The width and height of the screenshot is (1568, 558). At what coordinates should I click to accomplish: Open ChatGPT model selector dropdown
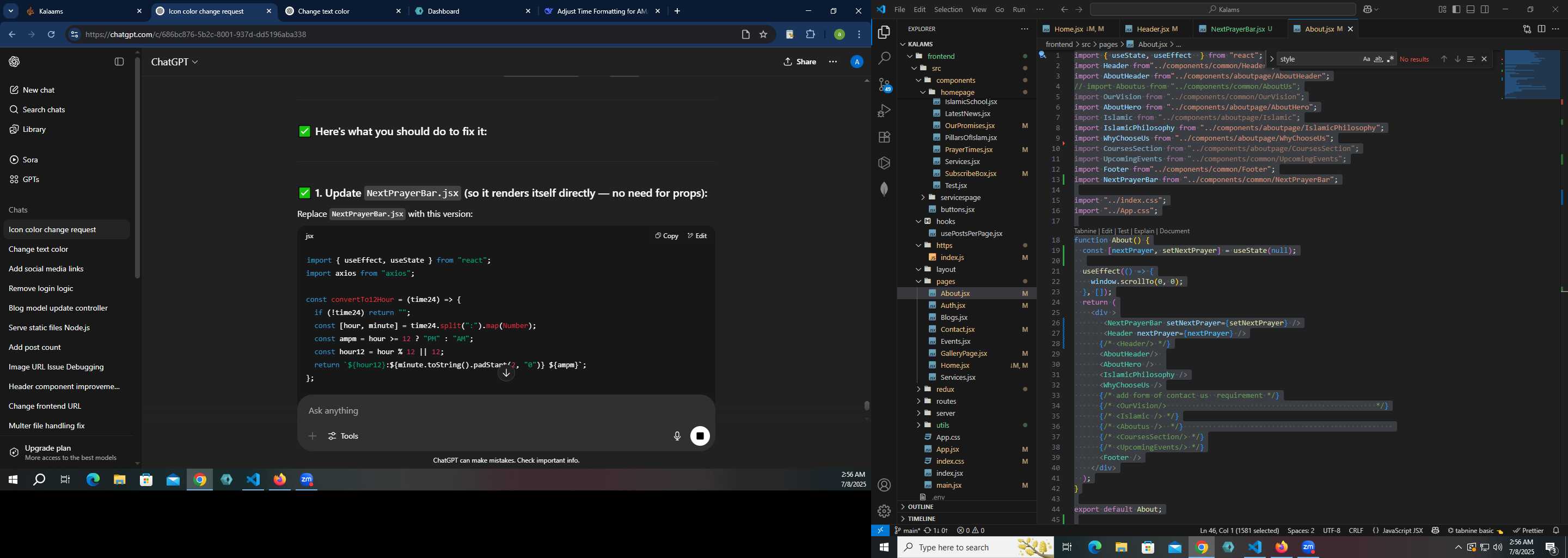coord(175,62)
